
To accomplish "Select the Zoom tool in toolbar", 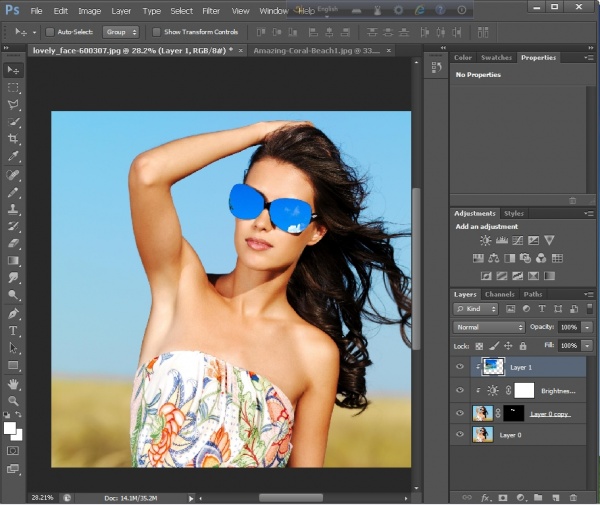I will (13, 400).
